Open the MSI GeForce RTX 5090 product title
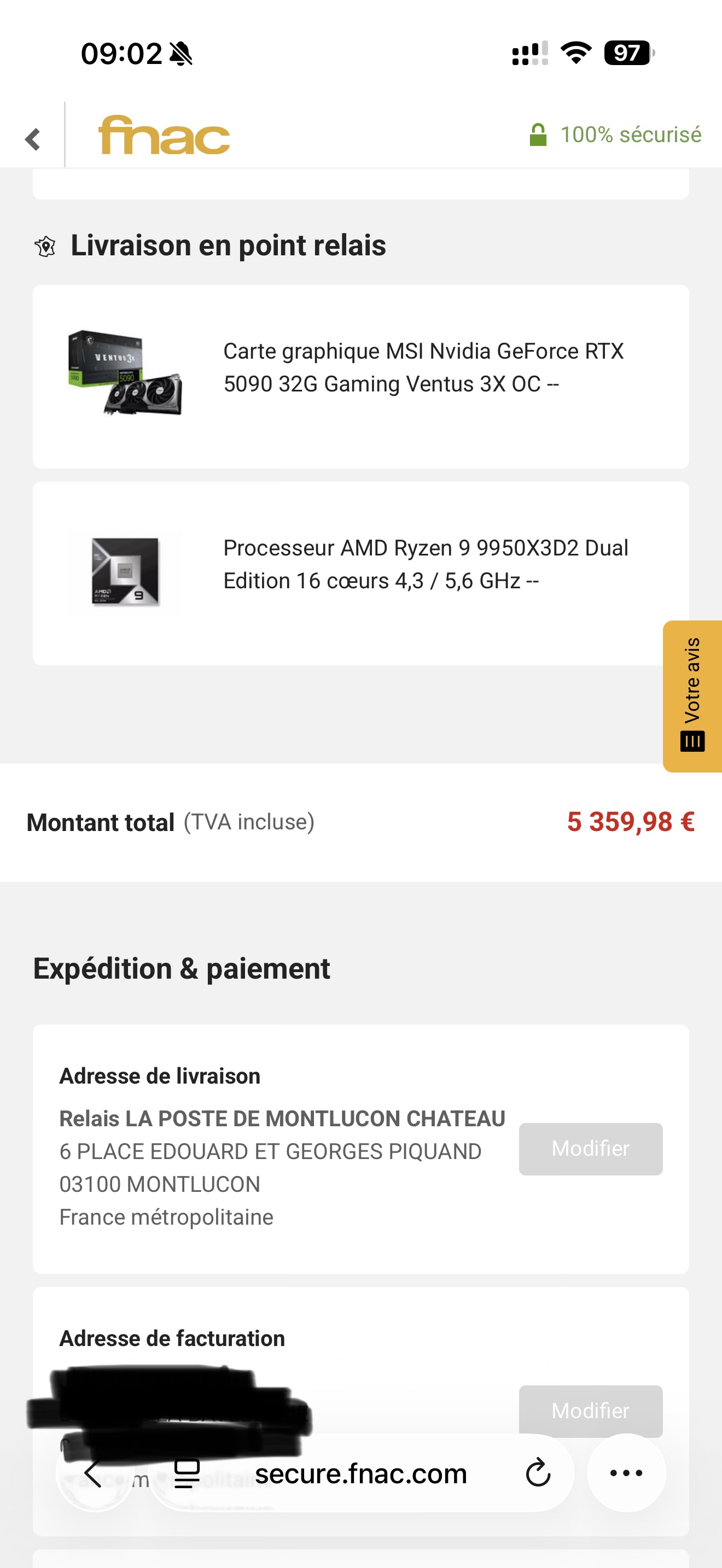Screen dimensions: 722x1568 pos(424,367)
